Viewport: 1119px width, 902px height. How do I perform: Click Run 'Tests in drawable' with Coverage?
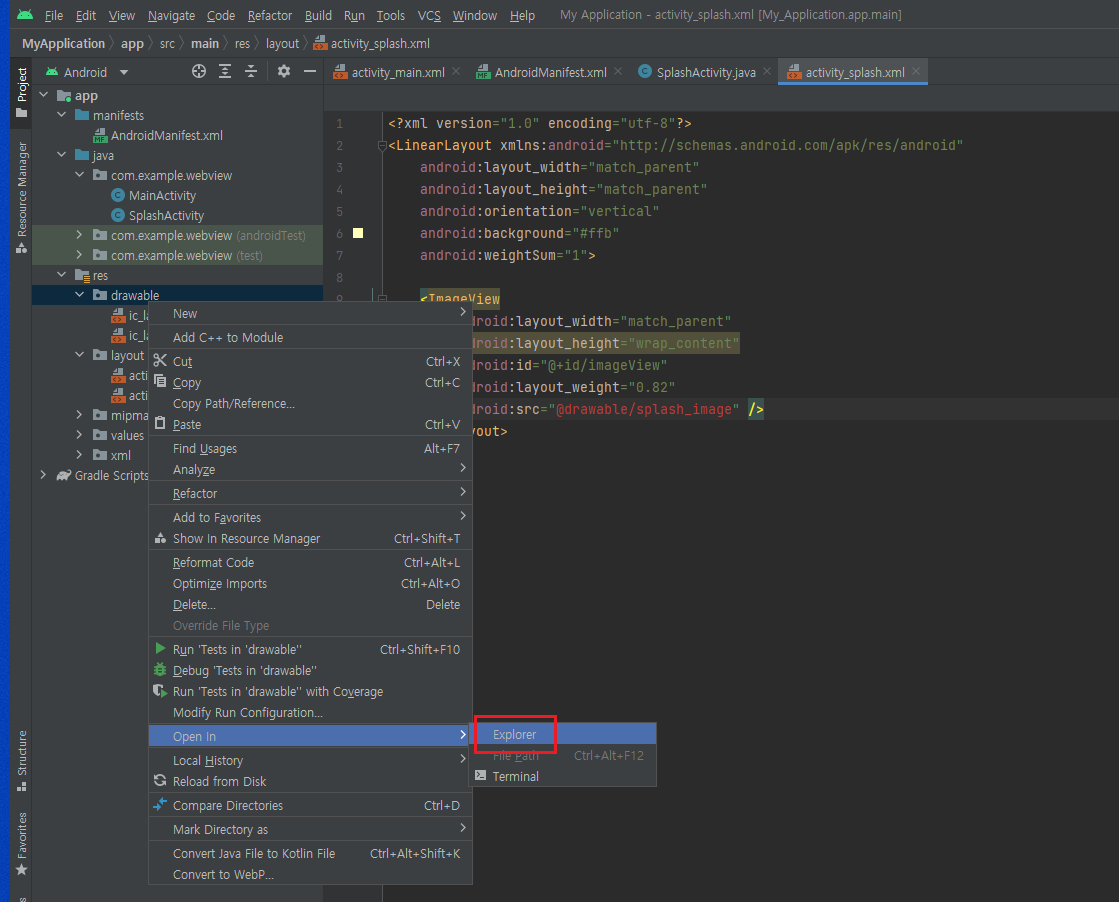point(310,691)
